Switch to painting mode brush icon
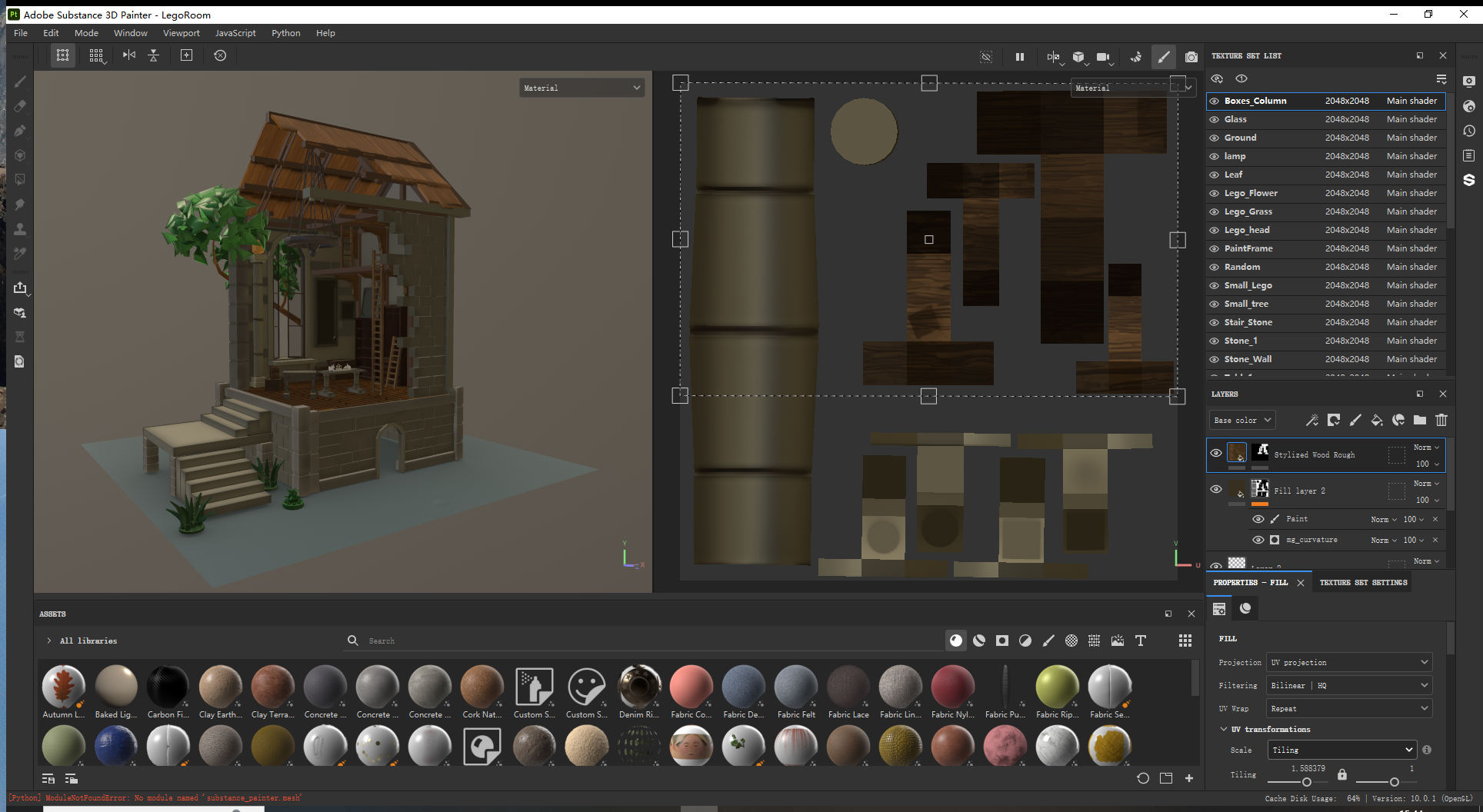The height and width of the screenshot is (812, 1483). 1164,56
